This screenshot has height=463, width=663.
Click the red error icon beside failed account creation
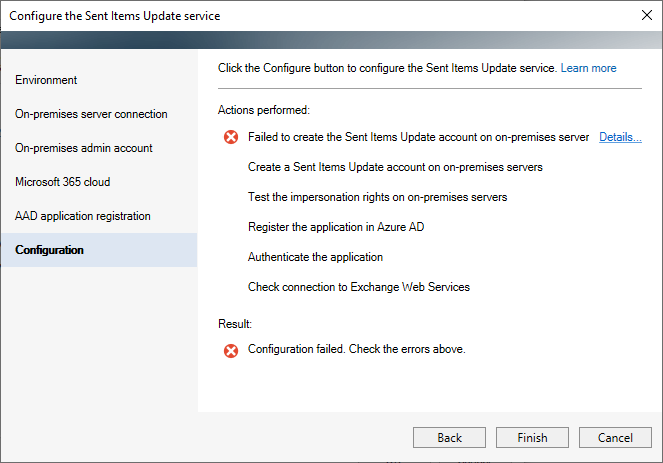tap(231, 137)
